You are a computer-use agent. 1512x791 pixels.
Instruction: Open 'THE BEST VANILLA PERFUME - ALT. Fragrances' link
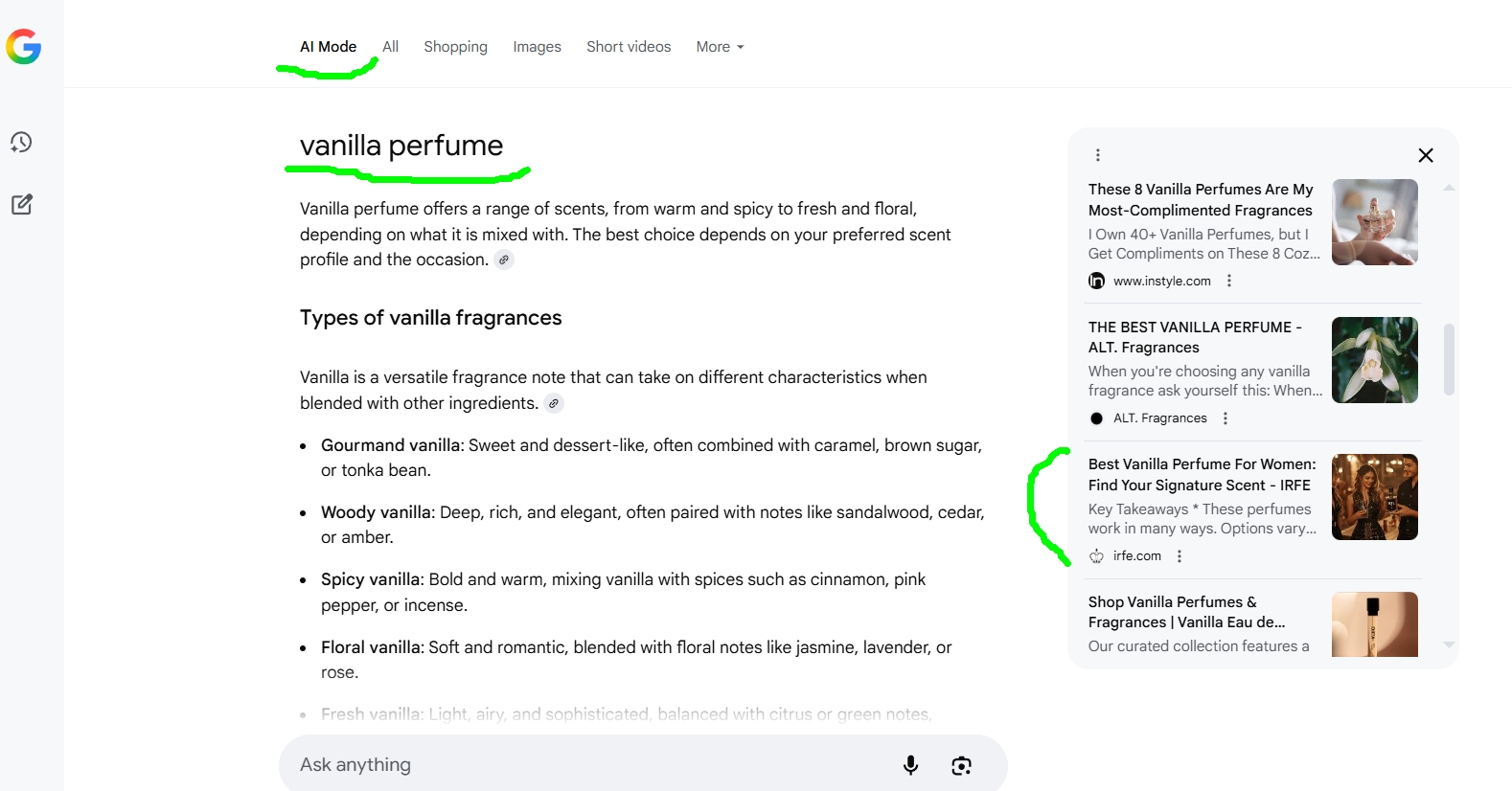(x=1195, y=337)
